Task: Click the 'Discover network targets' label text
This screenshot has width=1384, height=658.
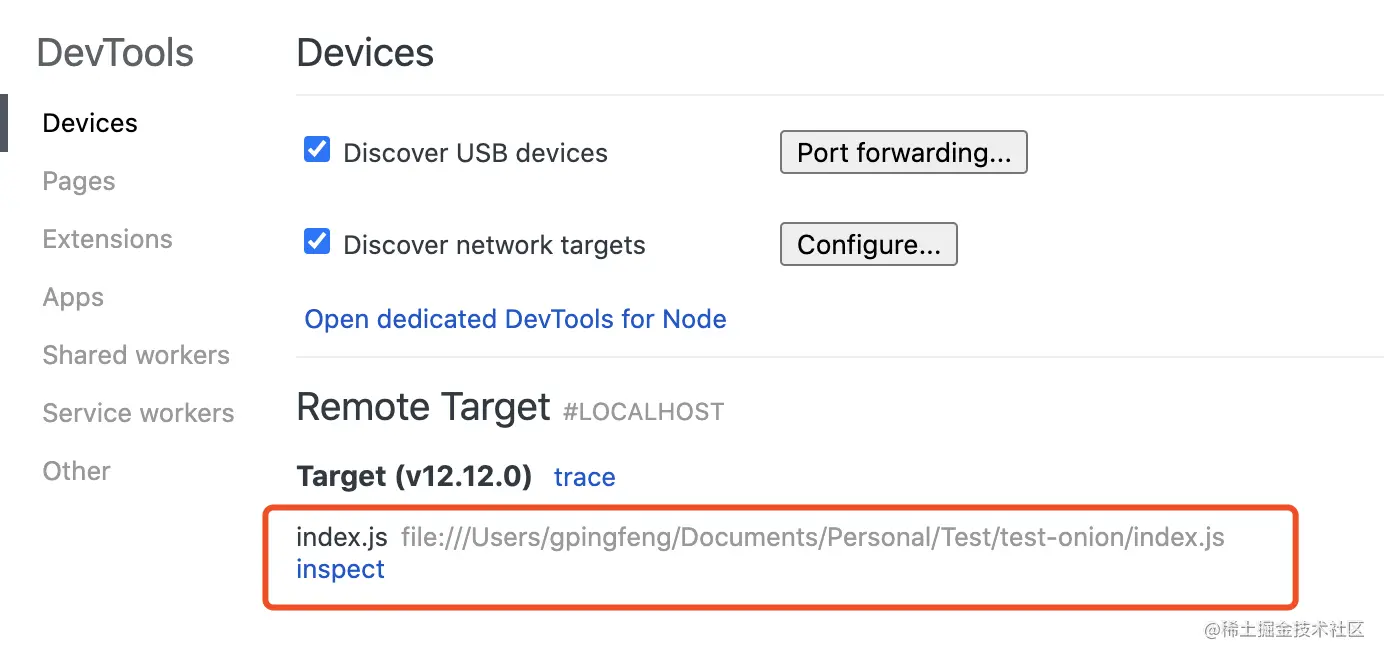Action: pyautogui.click(x=494, y=245)
